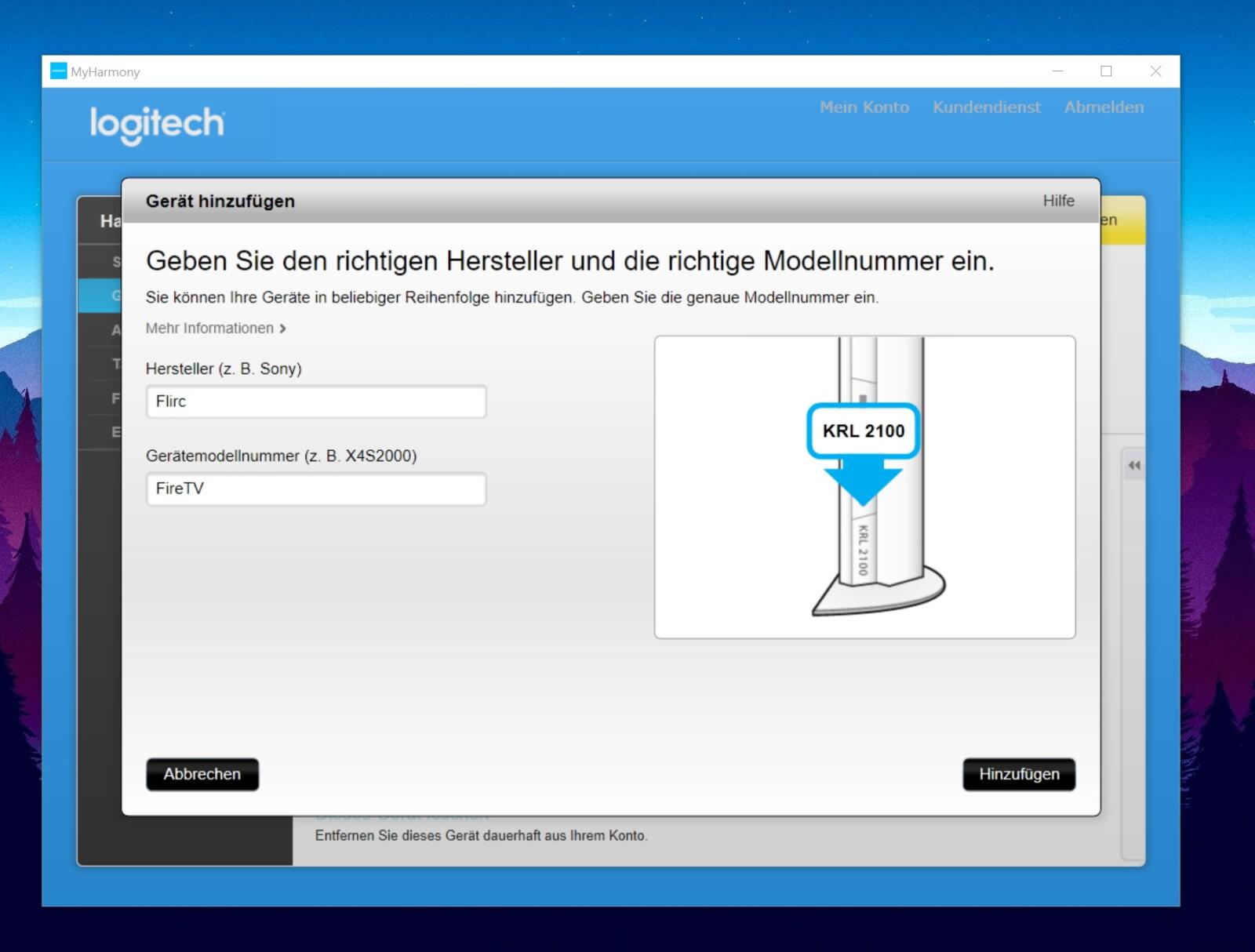Maximize the MyHarmony window

tap(1106, 71)
